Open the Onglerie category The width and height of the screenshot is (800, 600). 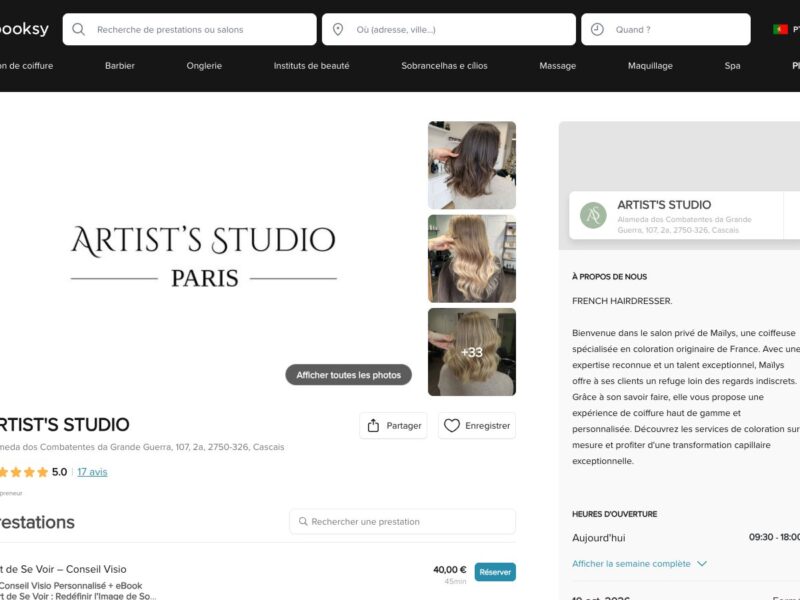coord(204,66)
